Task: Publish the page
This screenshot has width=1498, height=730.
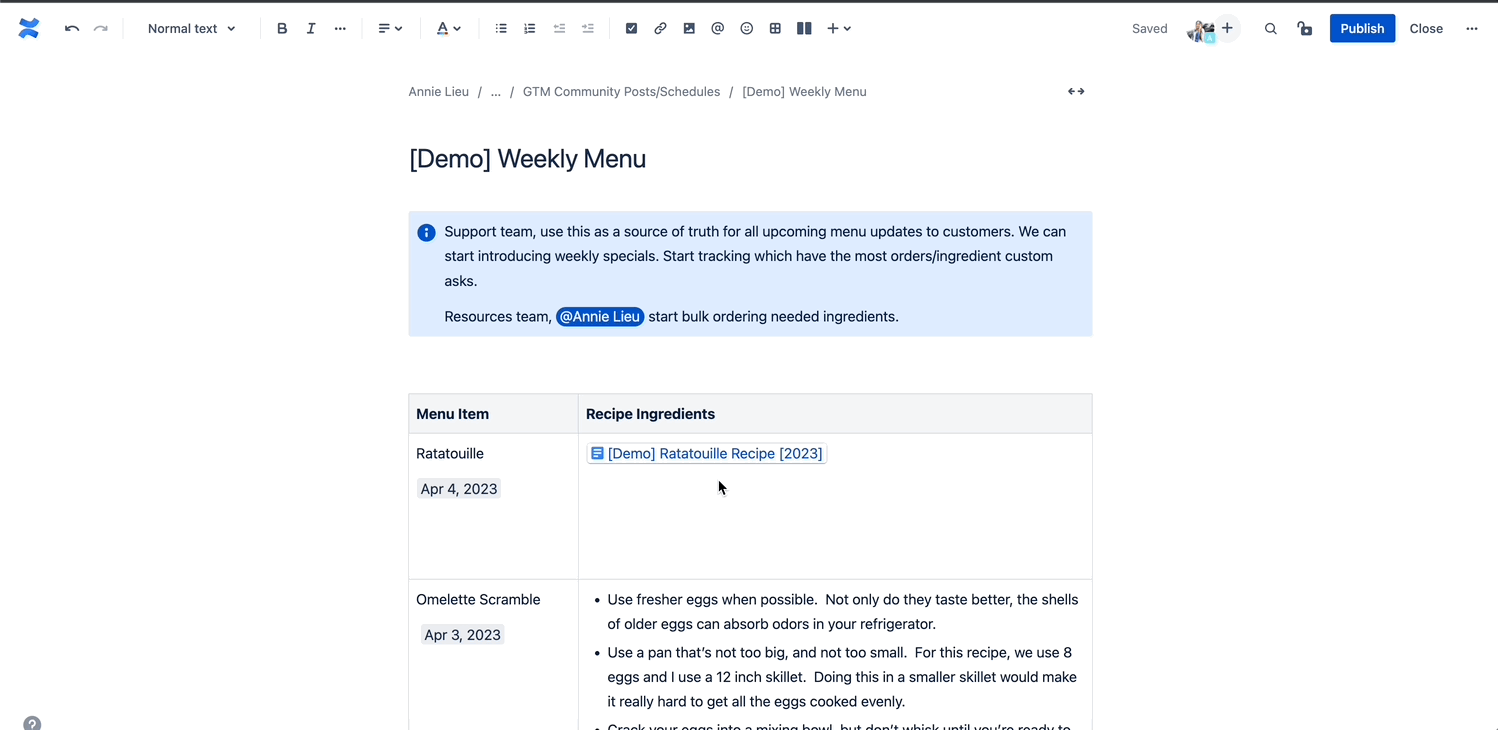Action: 1362,29
